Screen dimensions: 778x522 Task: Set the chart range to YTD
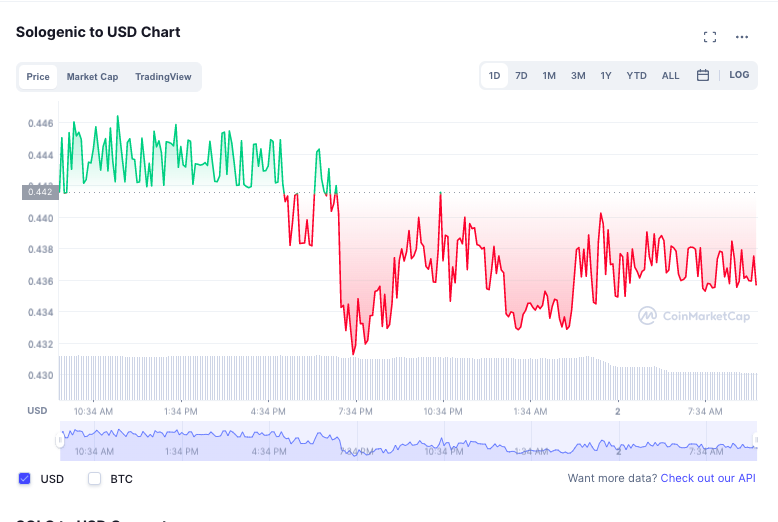(x=636, y=75)
